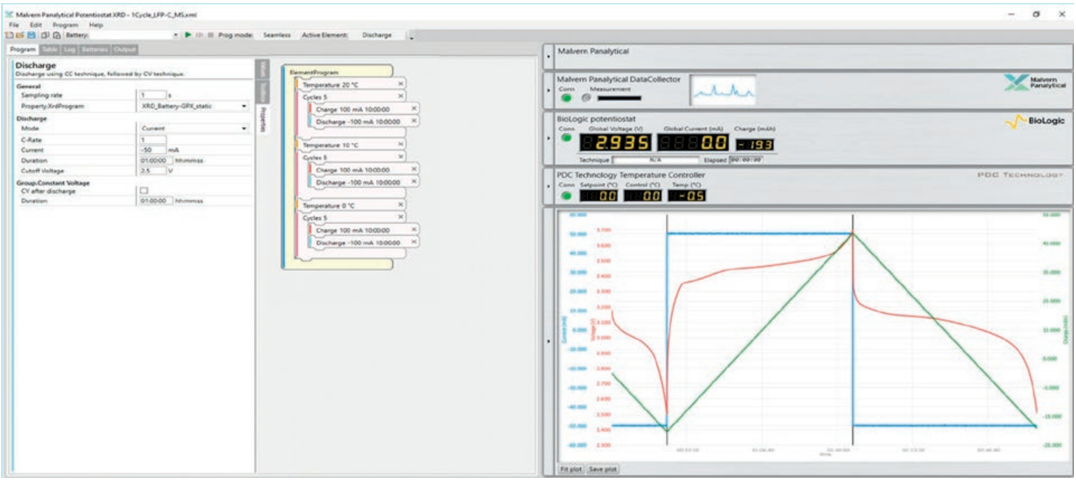Switch to the Batteries tab
The image size is (1076, 481).
pos(94,48)
